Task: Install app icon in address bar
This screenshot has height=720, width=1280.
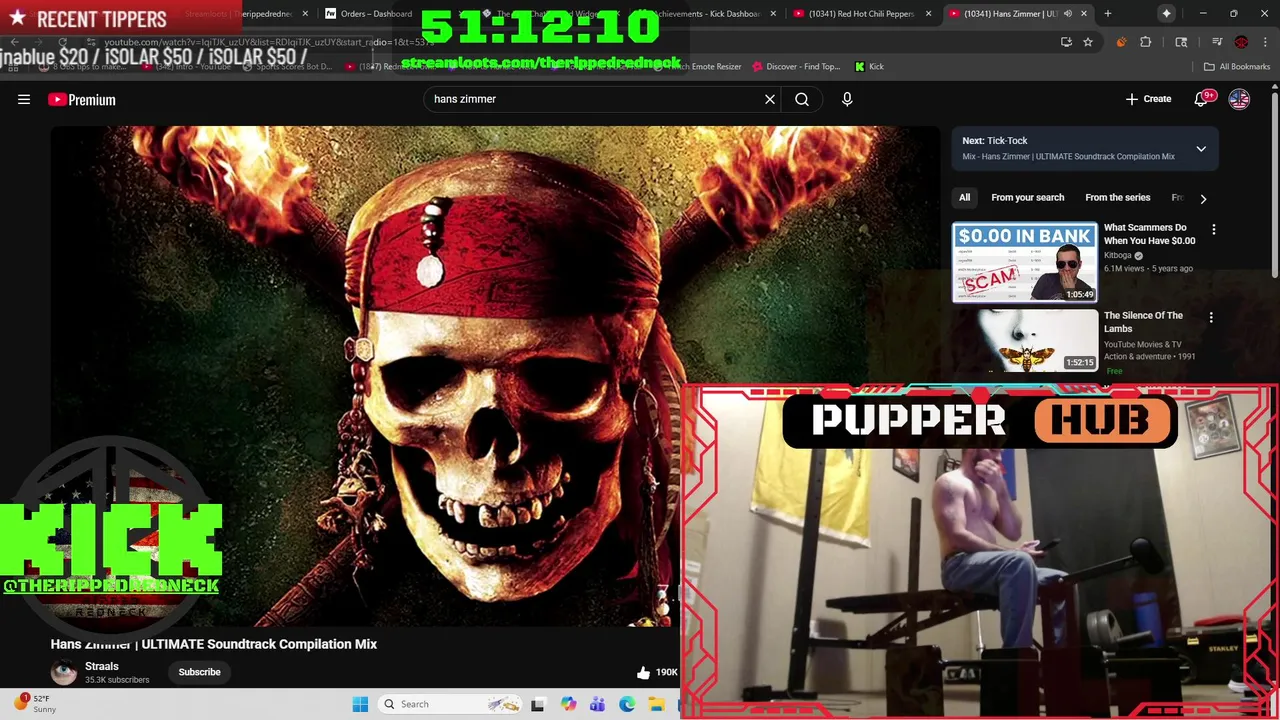Action: 1066,42
